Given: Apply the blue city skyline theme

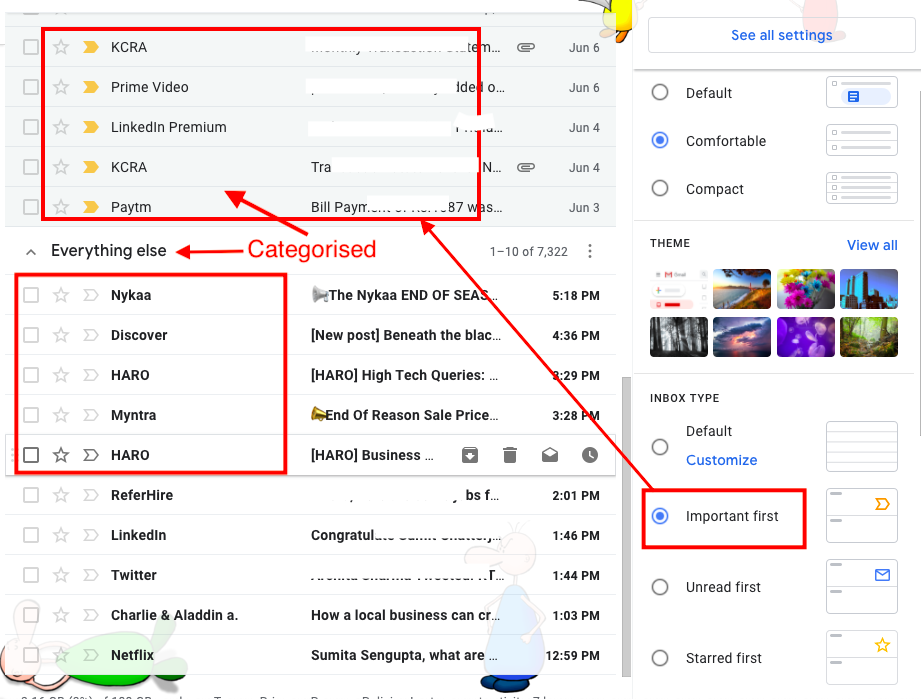Looking at the screenshot, I should click(869, 289).
